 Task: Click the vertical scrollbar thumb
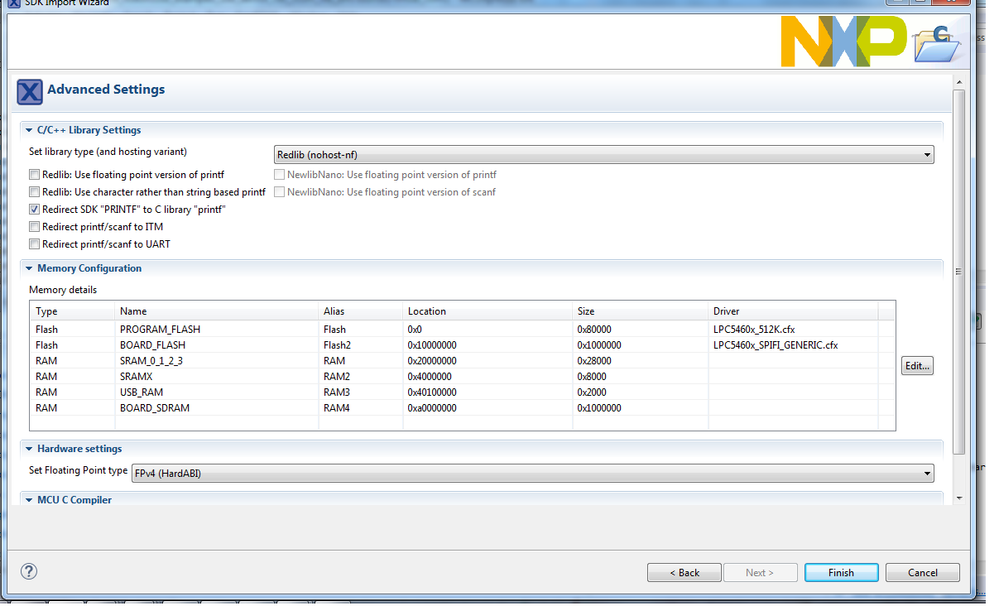point(959,271)
